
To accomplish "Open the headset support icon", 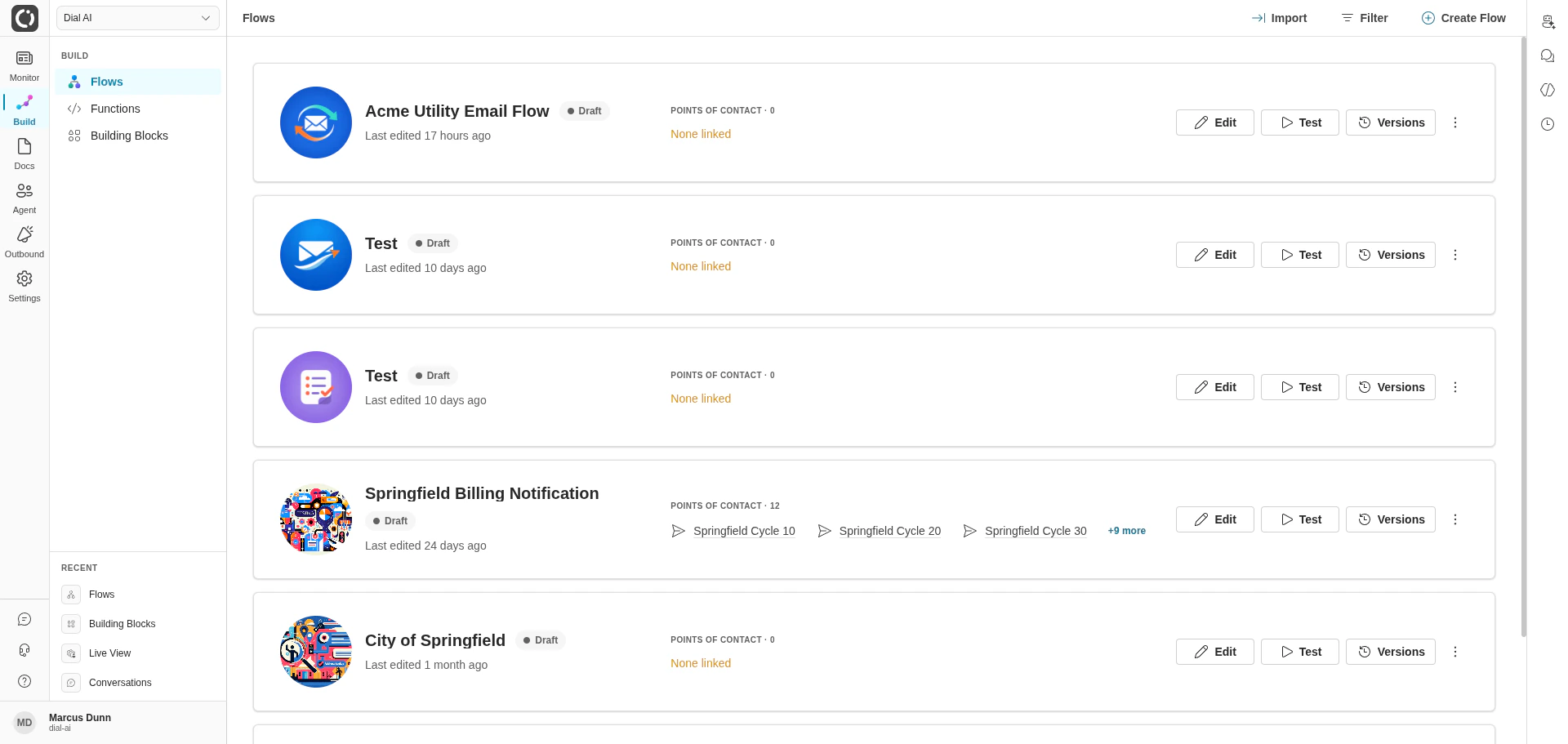I will (24, 650).
